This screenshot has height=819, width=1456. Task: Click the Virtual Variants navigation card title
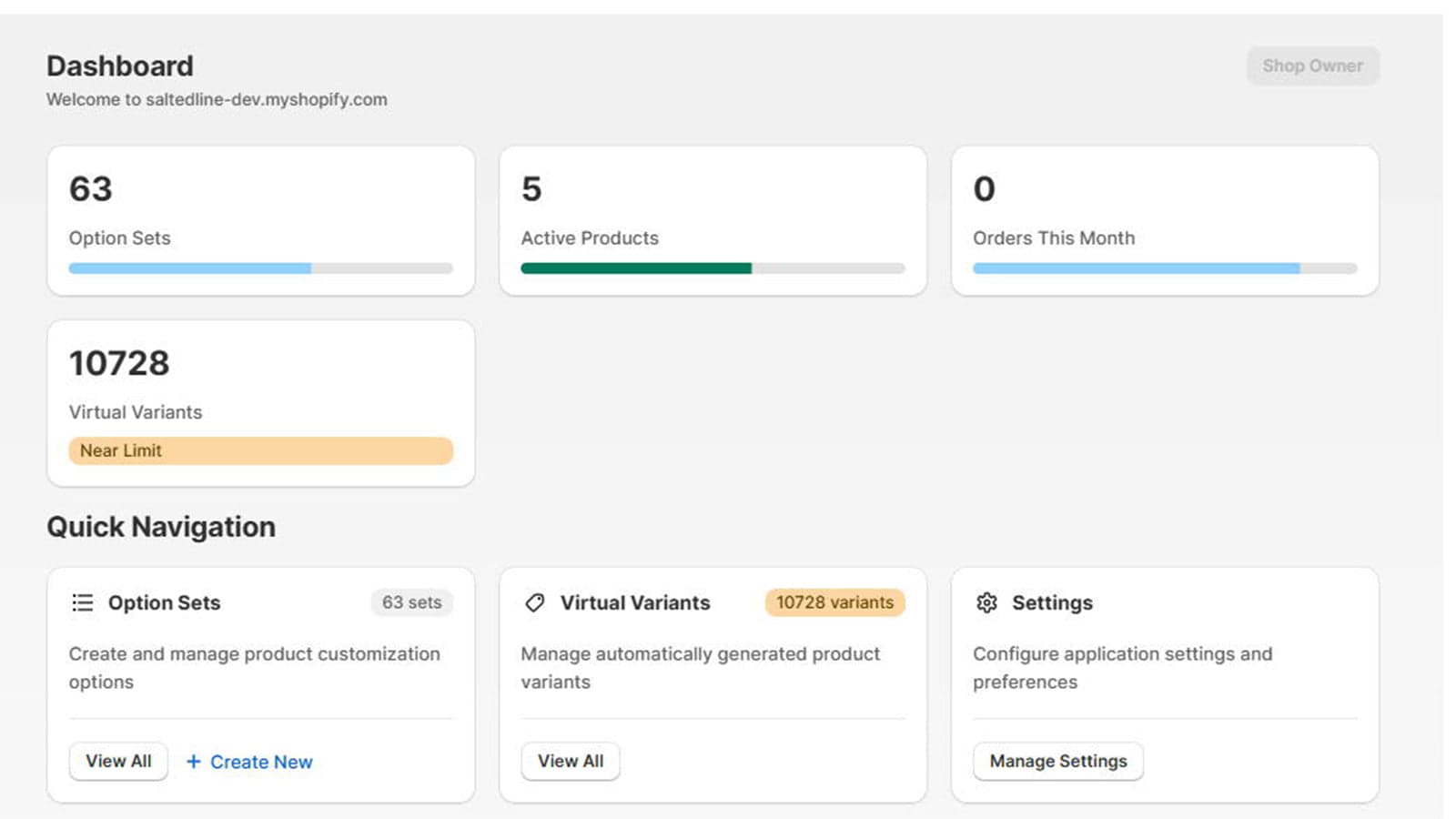point(635,602)
